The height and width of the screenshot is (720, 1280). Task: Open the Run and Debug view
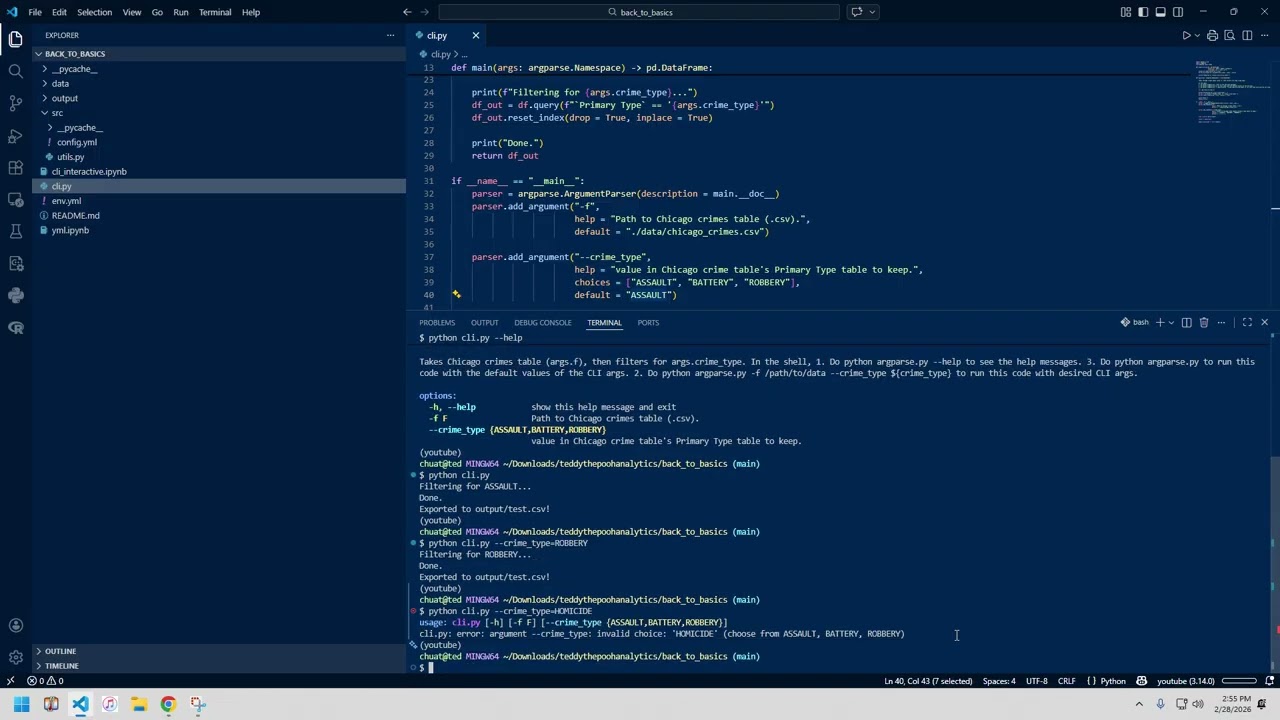pos(15,135)
